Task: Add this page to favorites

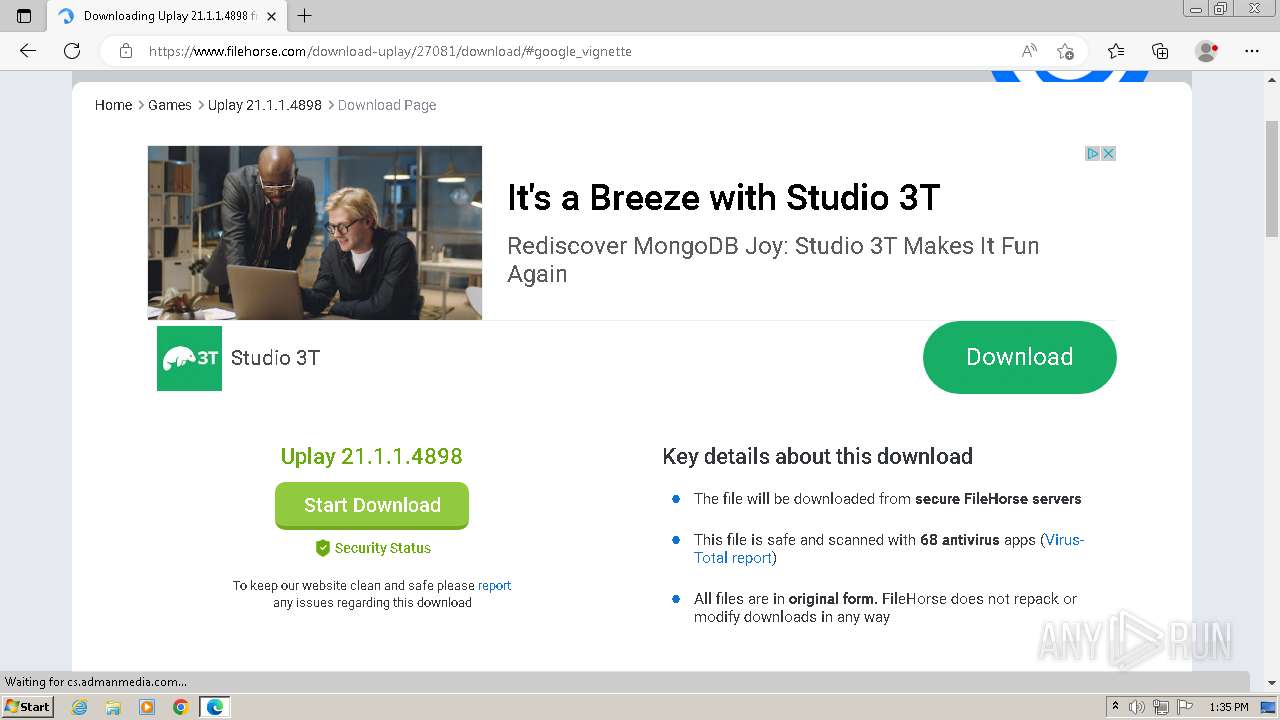Action: click(1065, 51)
